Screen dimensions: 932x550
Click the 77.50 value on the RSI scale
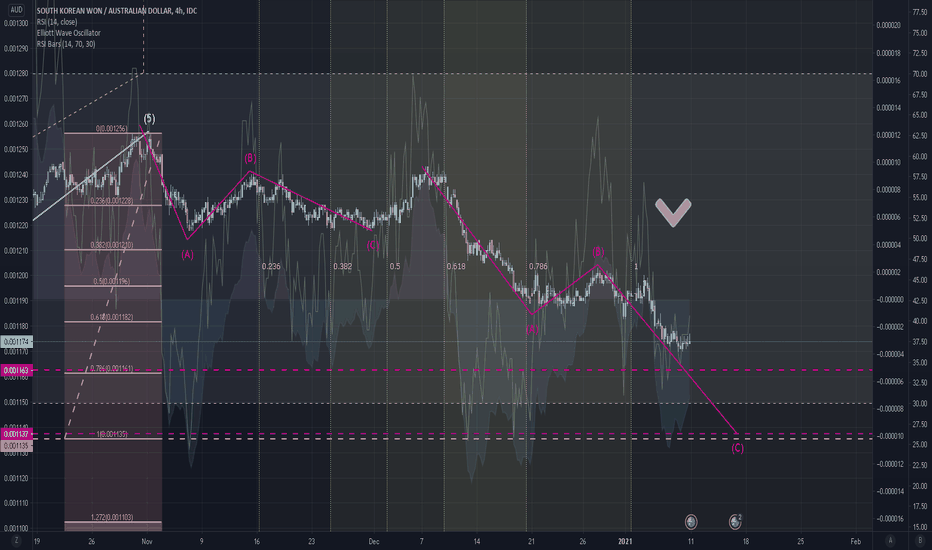(x=919, y=12)
